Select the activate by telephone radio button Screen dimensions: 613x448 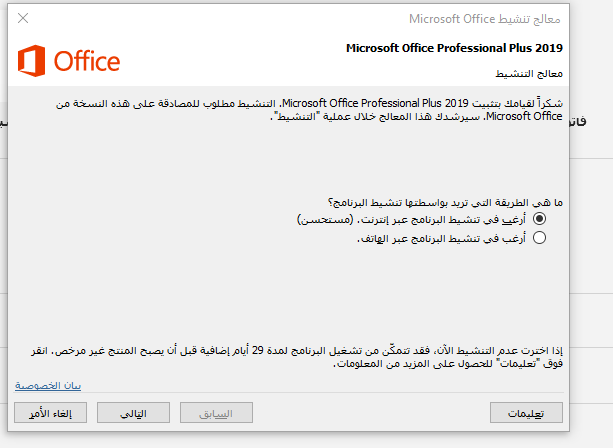[x=539, y=238]
